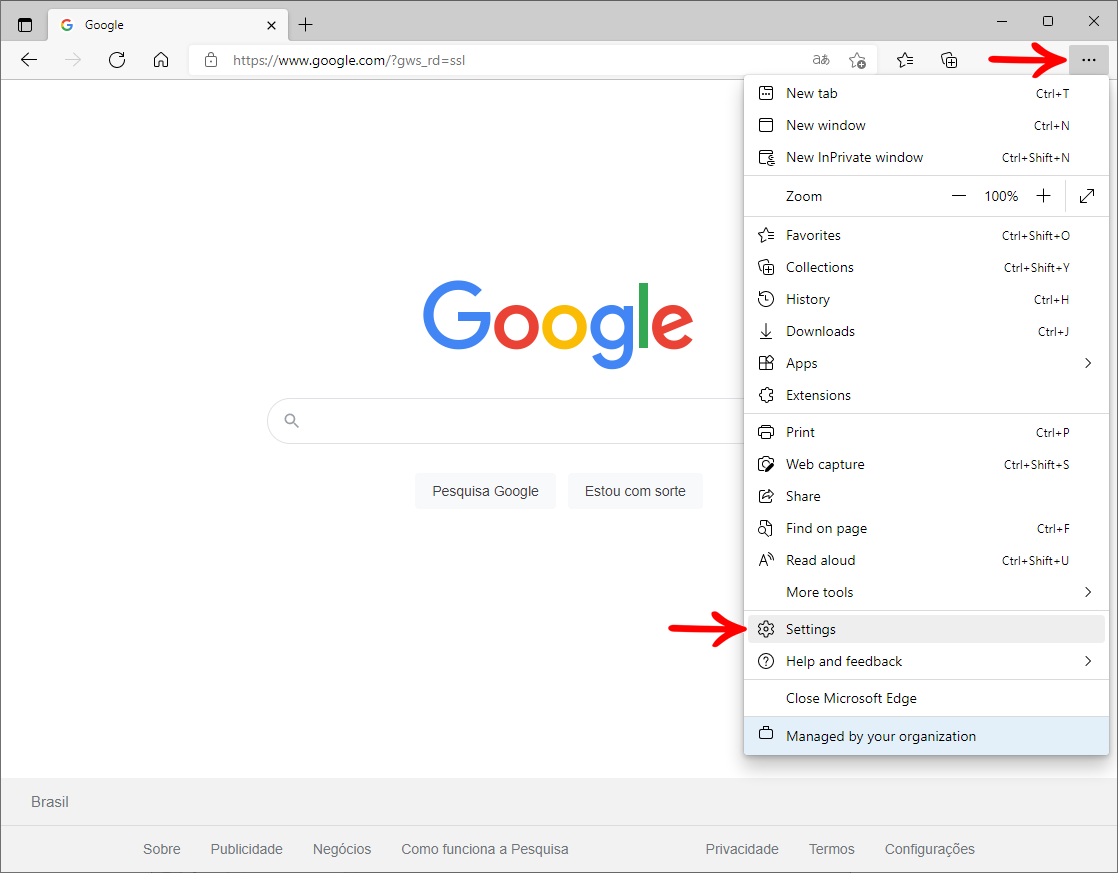
Task: Start Web capture from menu
Action: tap(925, 464)
